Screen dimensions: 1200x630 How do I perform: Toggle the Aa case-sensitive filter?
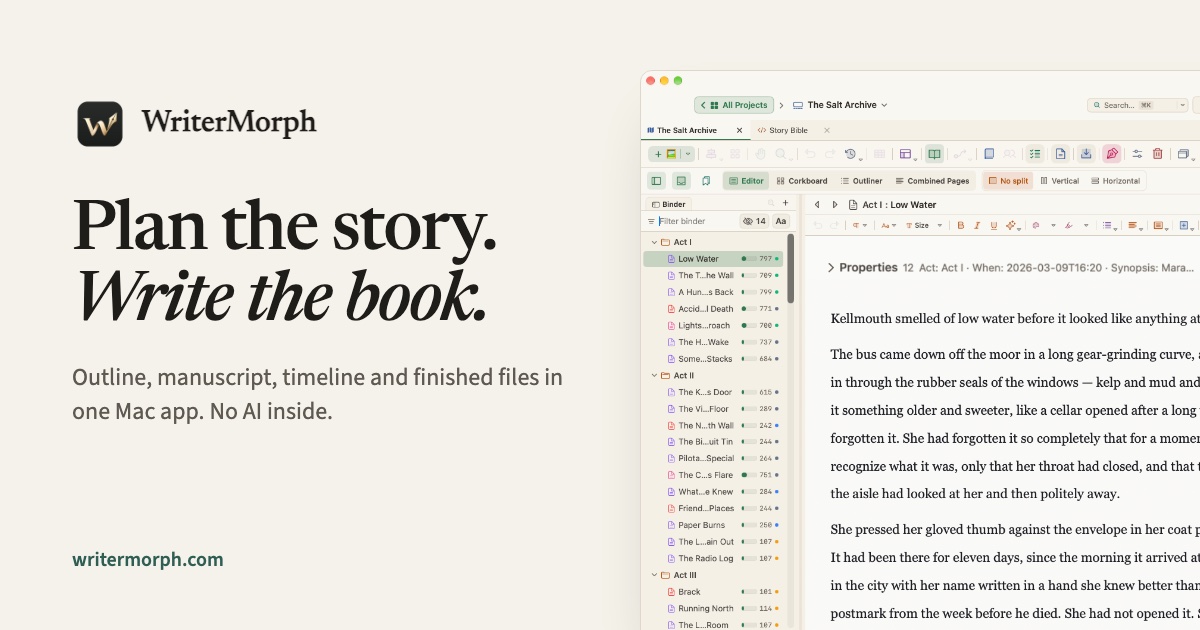tap(781, 221)
